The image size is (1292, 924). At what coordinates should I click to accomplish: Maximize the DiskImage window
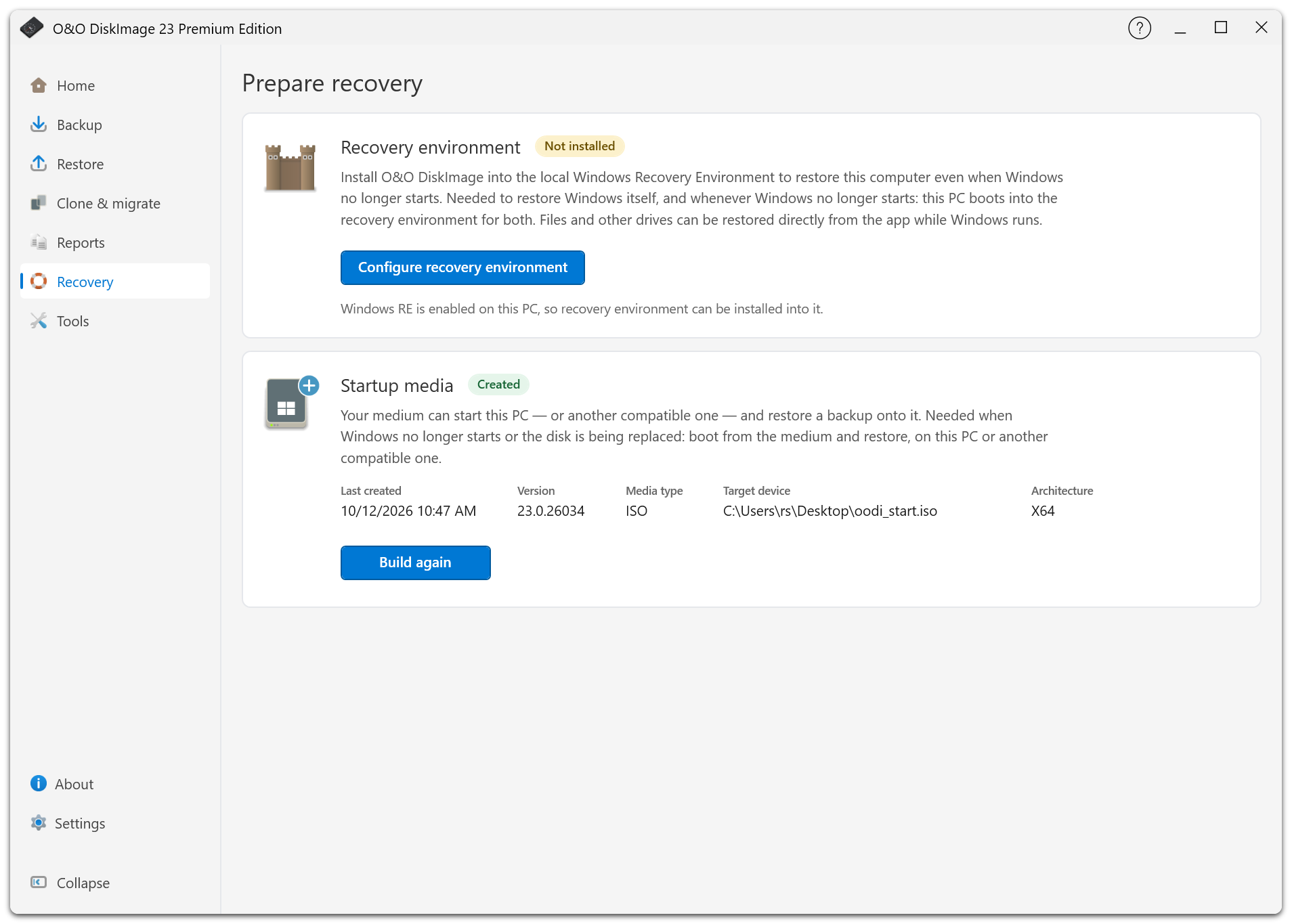coord(1221,28)
